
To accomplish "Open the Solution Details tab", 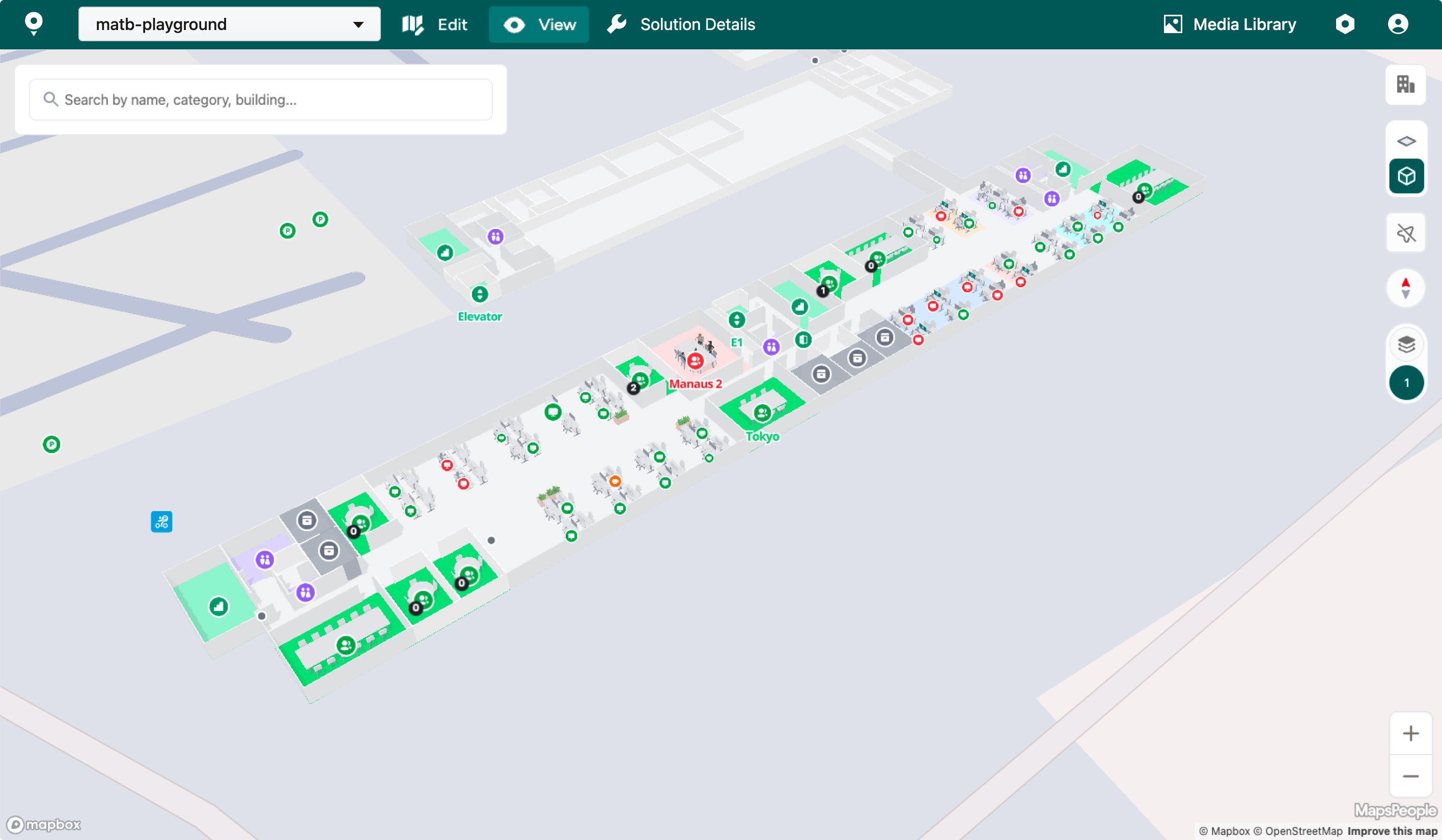I will tap(681, 24).
